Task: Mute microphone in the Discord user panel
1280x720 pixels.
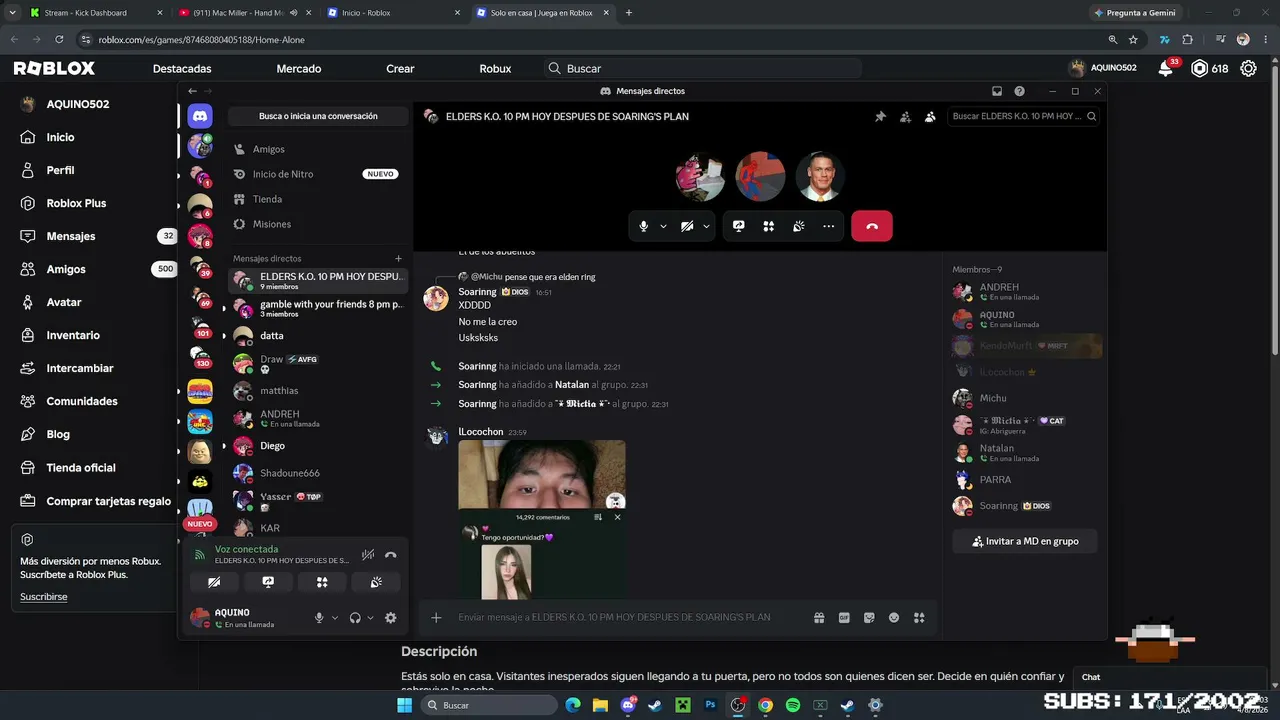Action: (319, 618)
